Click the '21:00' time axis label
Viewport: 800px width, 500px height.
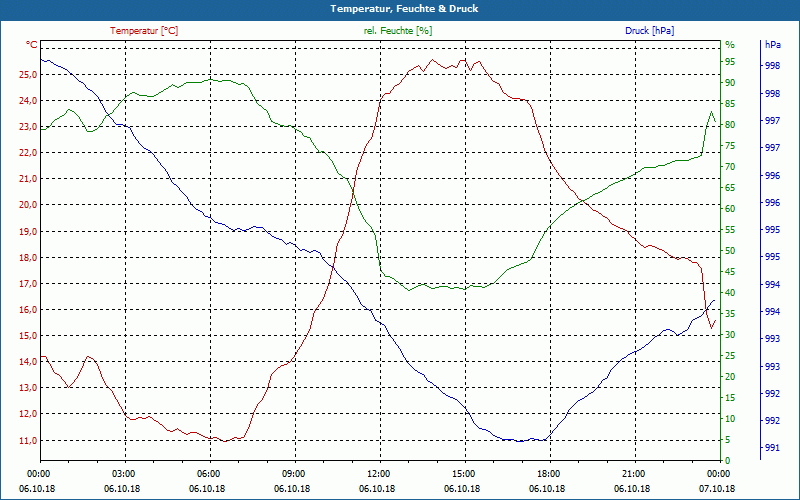pos(635,473)
